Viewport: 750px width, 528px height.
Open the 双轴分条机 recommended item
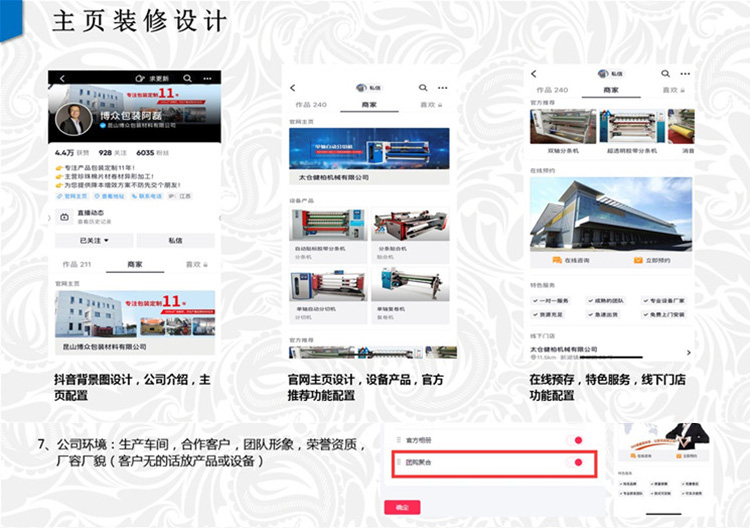pyautogui.click(x=563, y=132)
